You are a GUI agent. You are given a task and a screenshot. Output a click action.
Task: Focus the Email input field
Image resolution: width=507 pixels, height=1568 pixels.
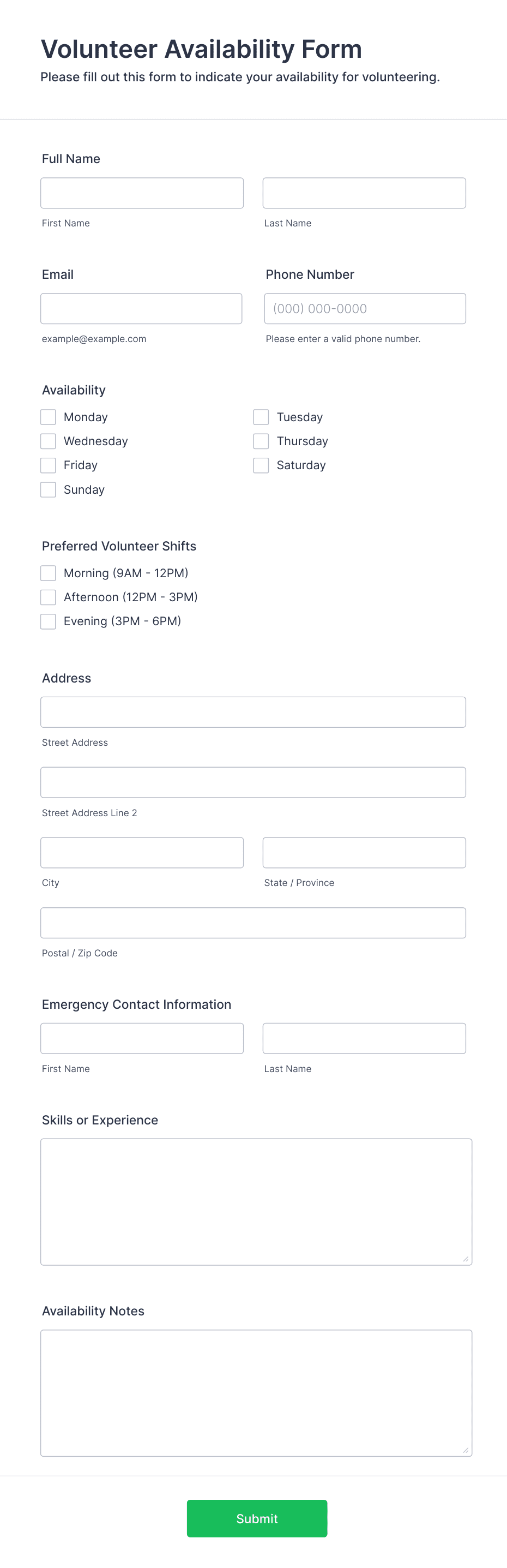tap(142, 309)
